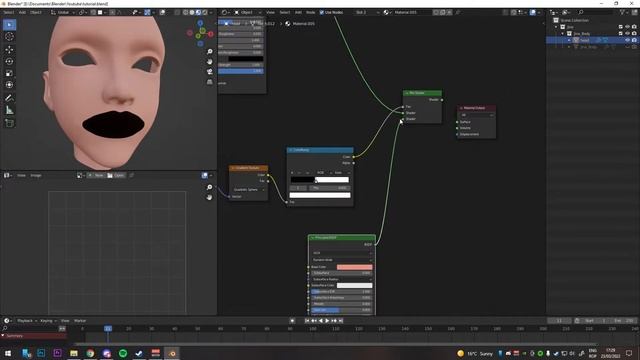Image resolution: width=640 pixels, height=360 pixels.
Task: Open the View menu in node editor
Action: 270,13
